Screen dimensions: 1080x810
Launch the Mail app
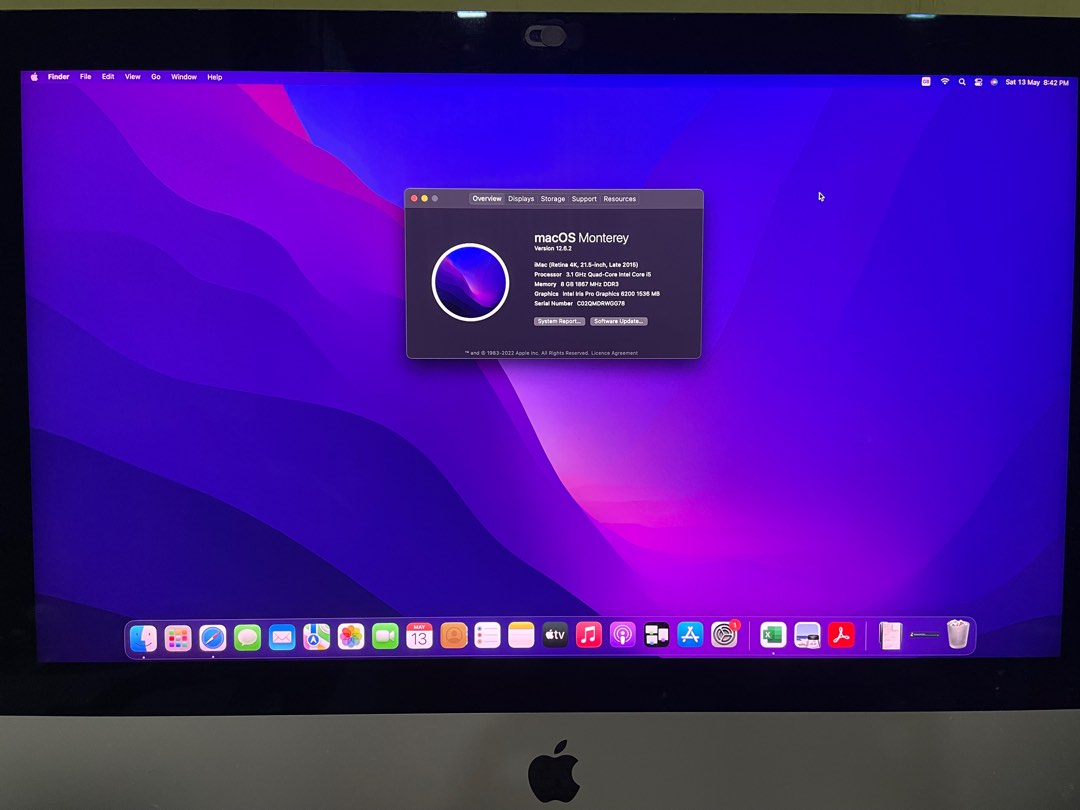point(281,635)
